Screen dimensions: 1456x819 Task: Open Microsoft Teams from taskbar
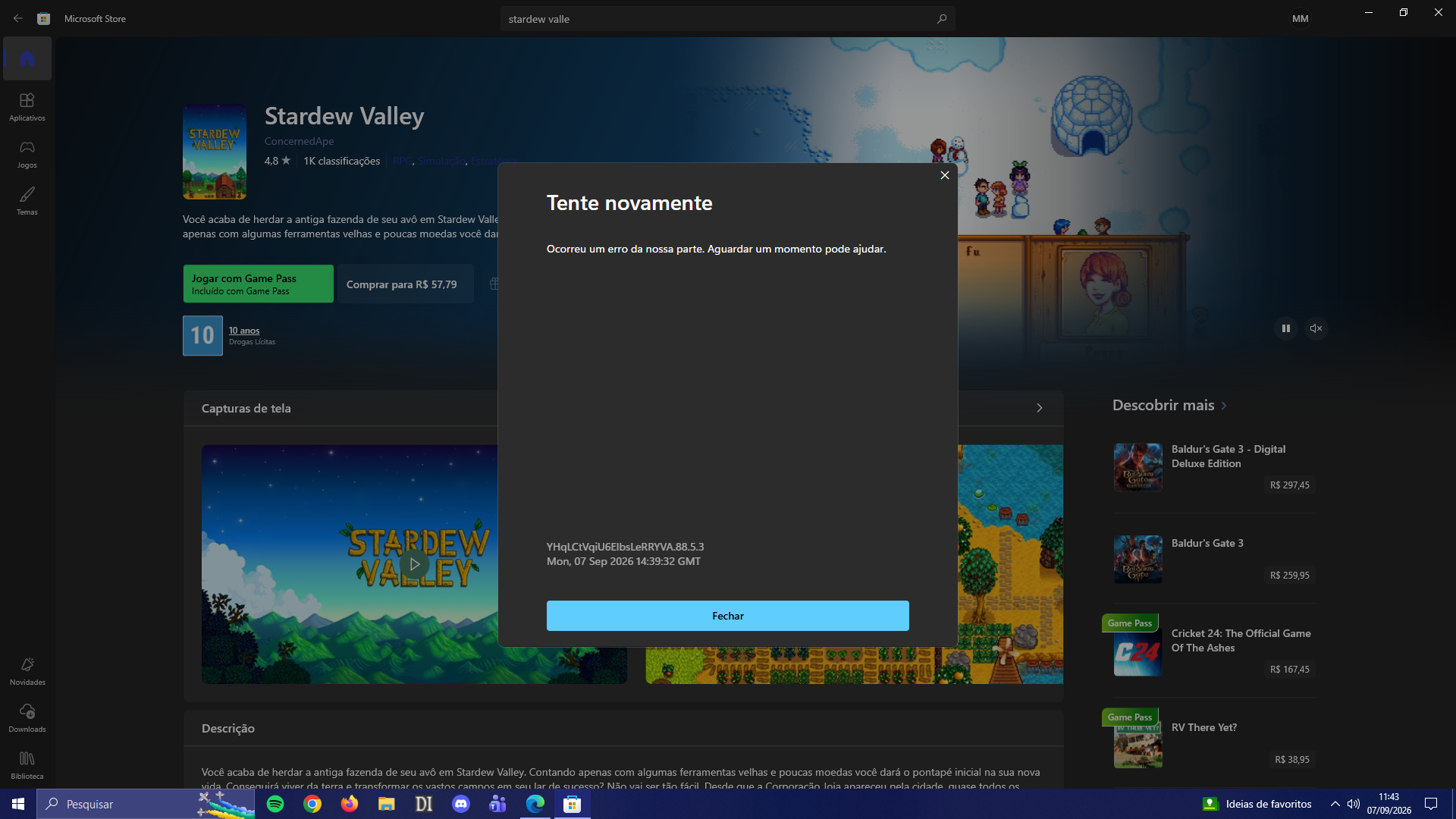pos(498,804)
